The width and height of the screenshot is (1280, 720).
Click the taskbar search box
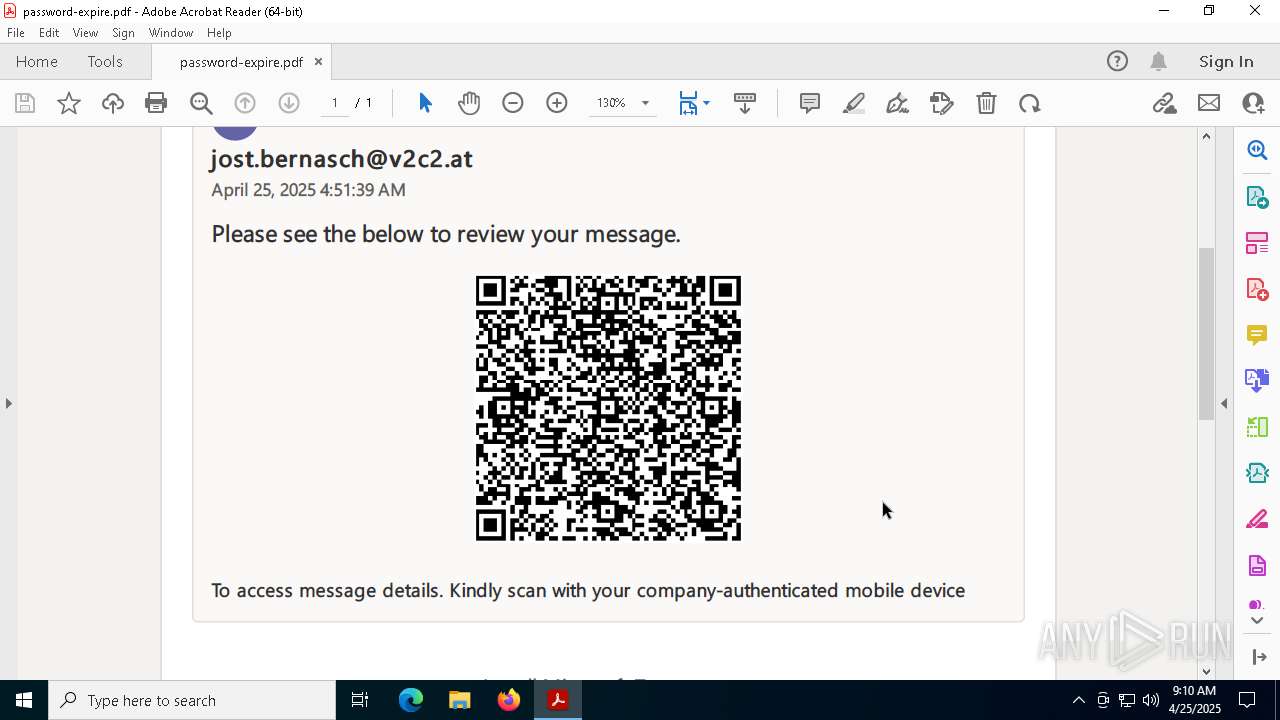192,700
